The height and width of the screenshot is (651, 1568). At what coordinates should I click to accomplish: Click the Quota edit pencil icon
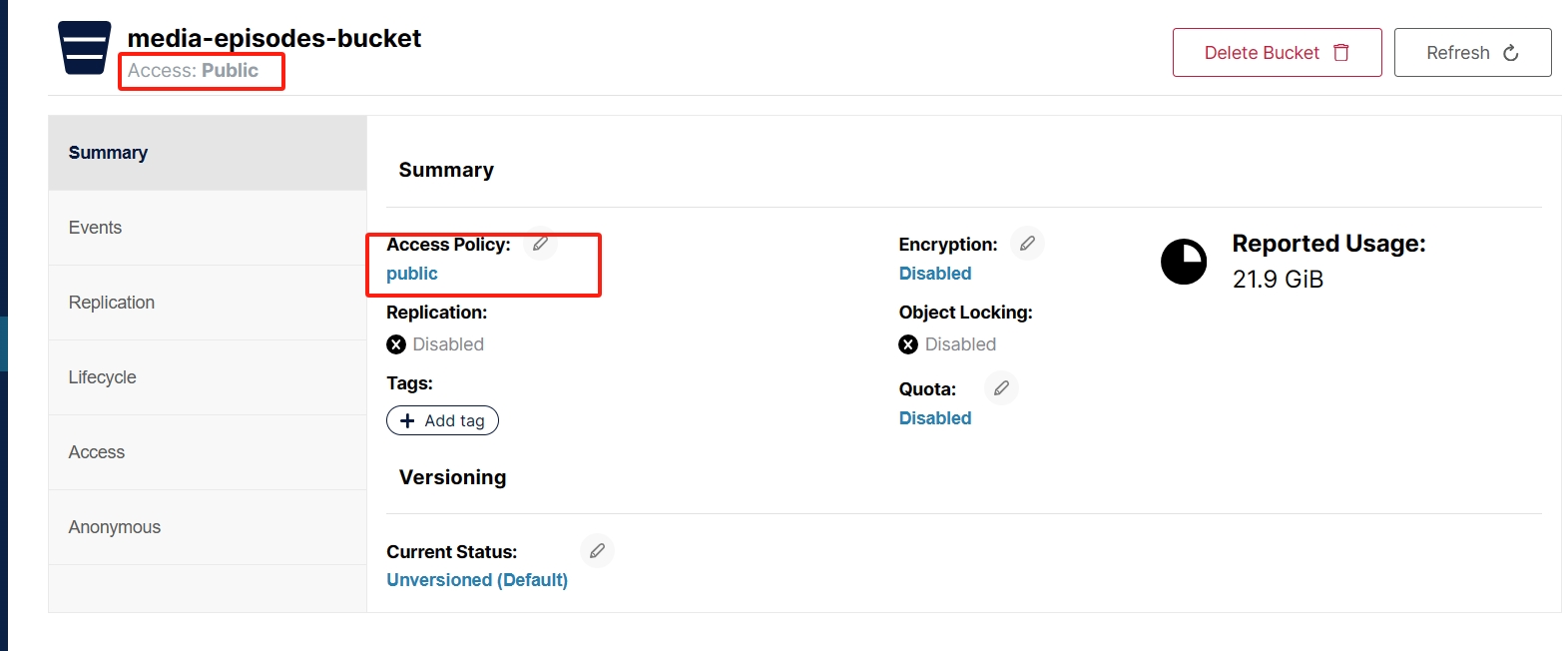tap(1001, 388)
